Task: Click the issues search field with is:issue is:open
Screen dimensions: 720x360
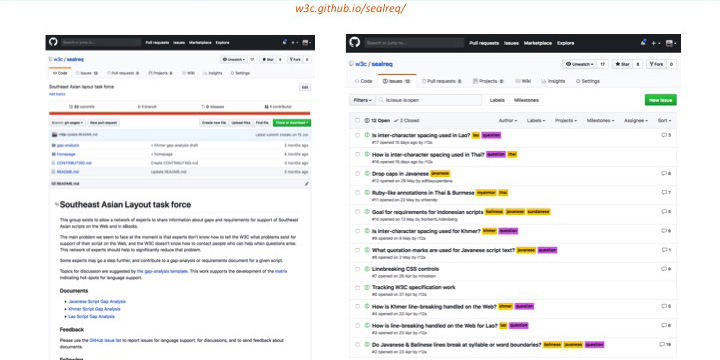Action: (x=429, y=100)
